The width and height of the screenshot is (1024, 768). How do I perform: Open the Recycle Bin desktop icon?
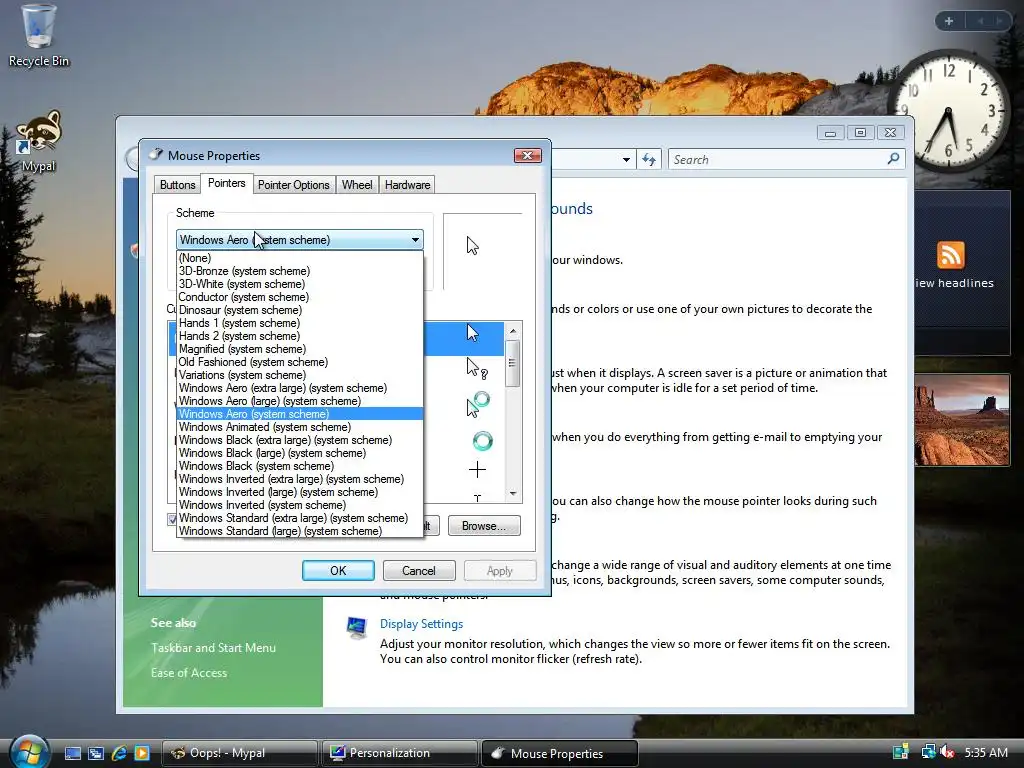tap(38, 36)
